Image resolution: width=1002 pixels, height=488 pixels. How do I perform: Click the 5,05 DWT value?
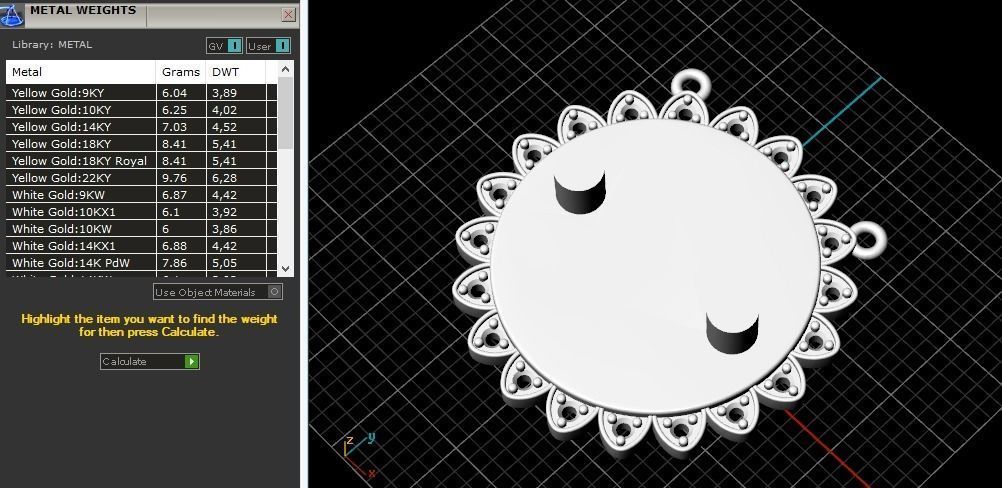click(224, 263)
